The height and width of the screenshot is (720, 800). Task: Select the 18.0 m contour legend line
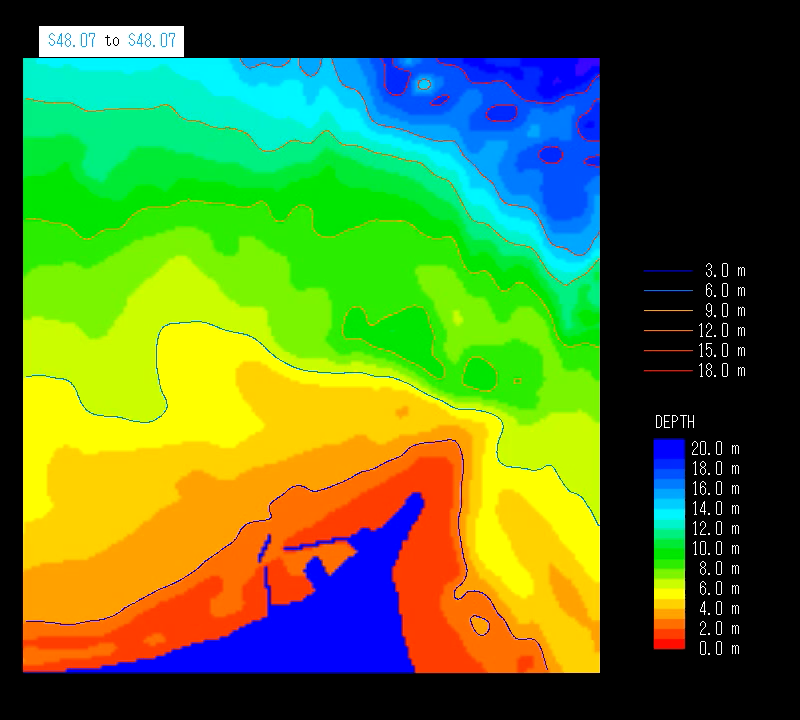coord(668,371)
